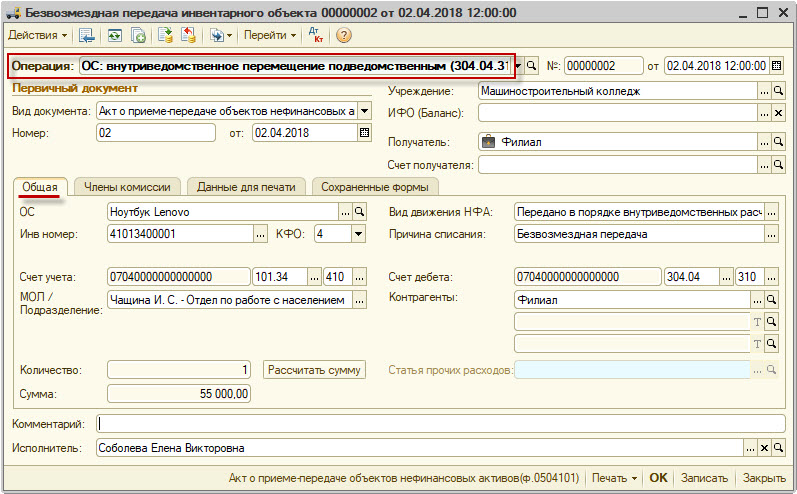Click ellipsis button of Учреждение field
Screen dimensions: 797x494
(x=764, y=91)
